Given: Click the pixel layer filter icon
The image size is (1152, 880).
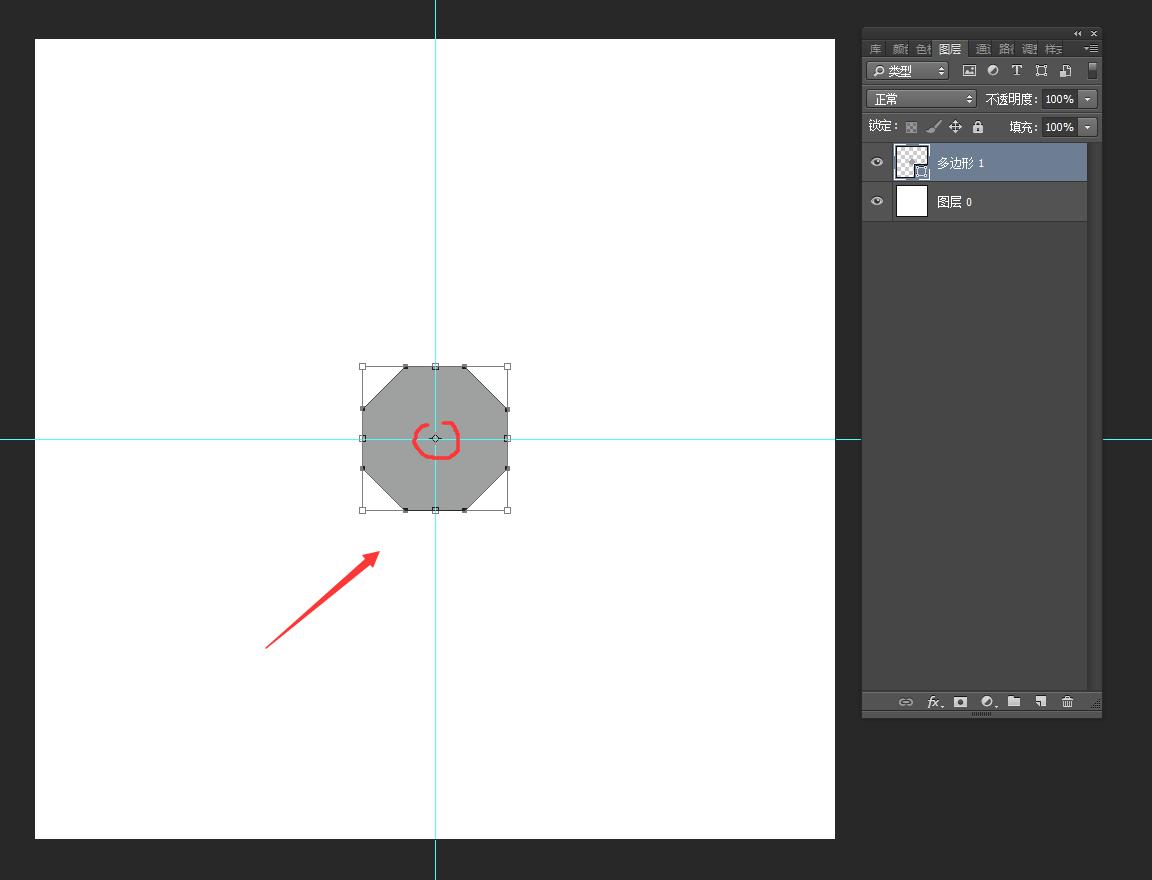Looking at the screenshot, I should tap(968, 71).
